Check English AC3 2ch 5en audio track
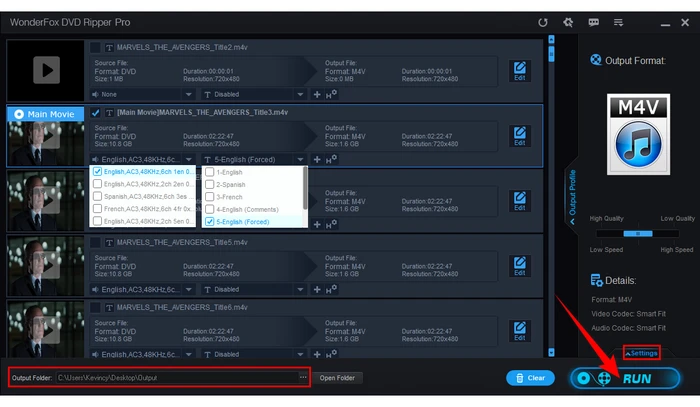This screenshot has height=407, width=700. click(97, 221)
